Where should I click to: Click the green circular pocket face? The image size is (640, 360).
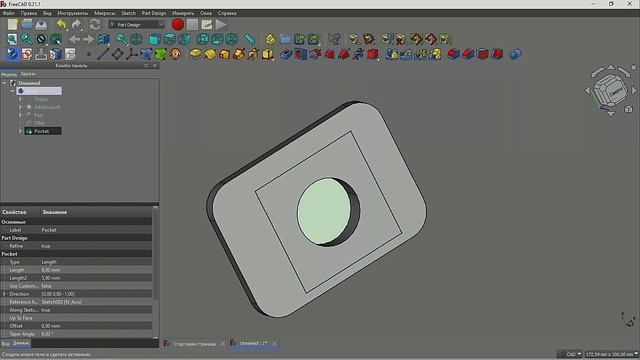(324, 211)
